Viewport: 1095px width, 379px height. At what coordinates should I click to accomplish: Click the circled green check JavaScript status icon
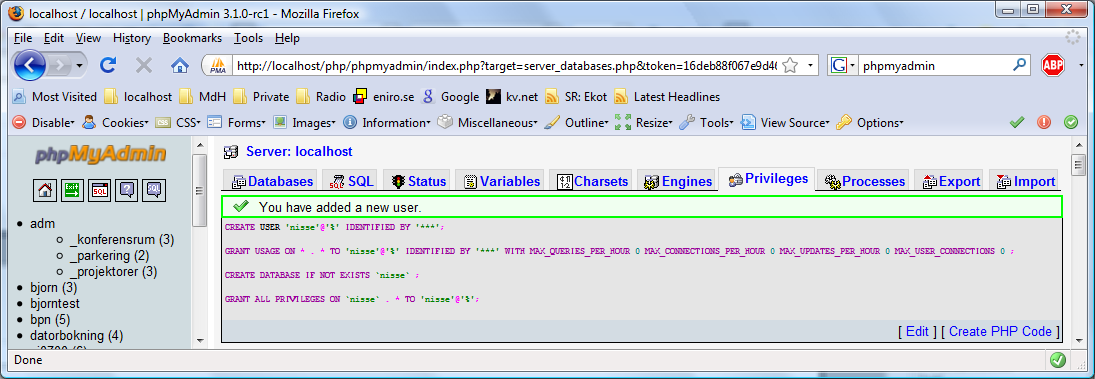(x=1071, y=122)
